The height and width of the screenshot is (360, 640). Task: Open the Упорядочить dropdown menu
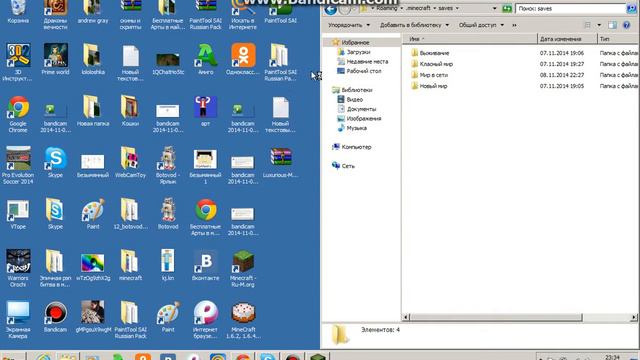349,25
